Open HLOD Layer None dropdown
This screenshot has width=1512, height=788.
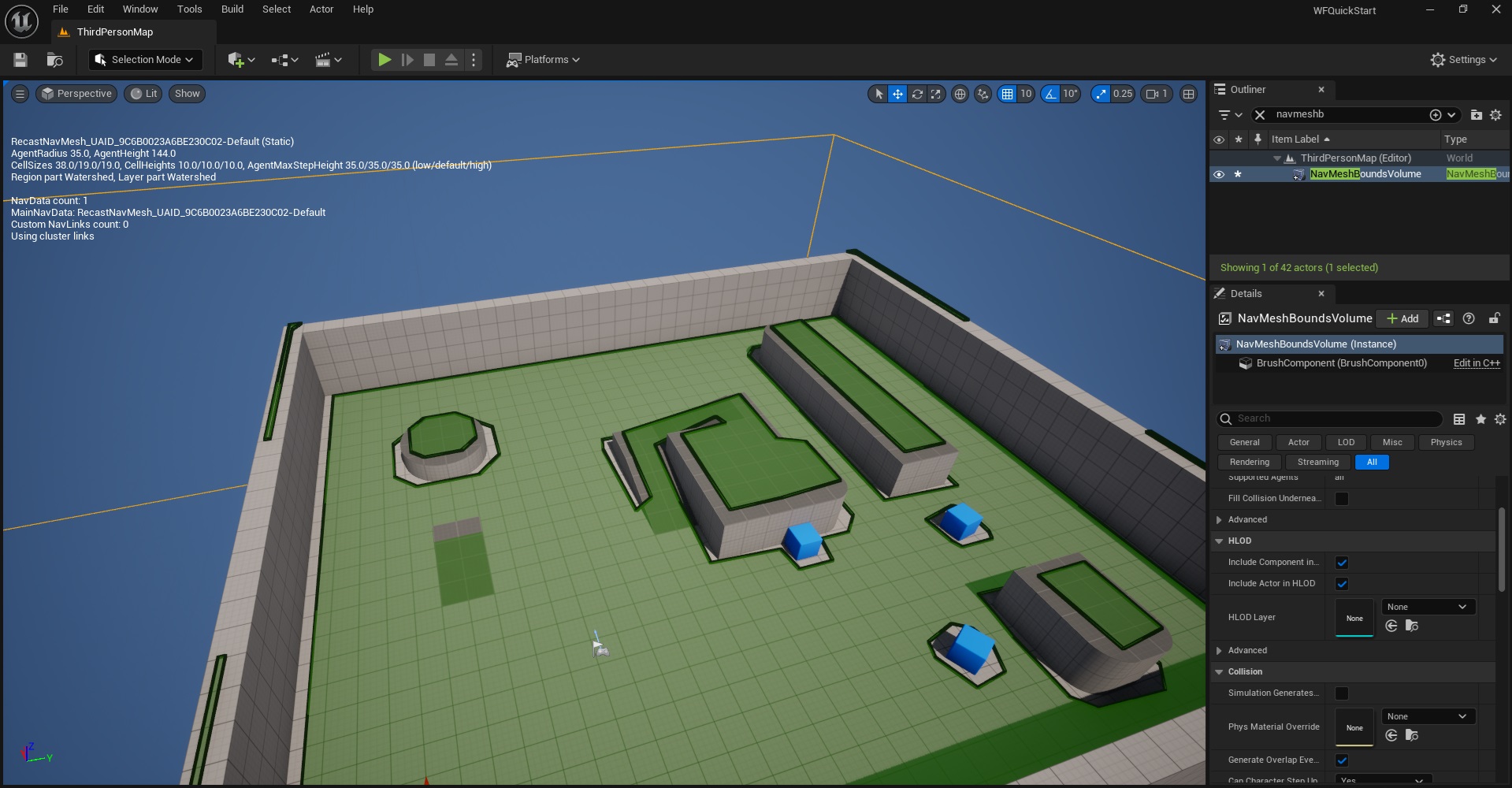tap(1428, 607)
